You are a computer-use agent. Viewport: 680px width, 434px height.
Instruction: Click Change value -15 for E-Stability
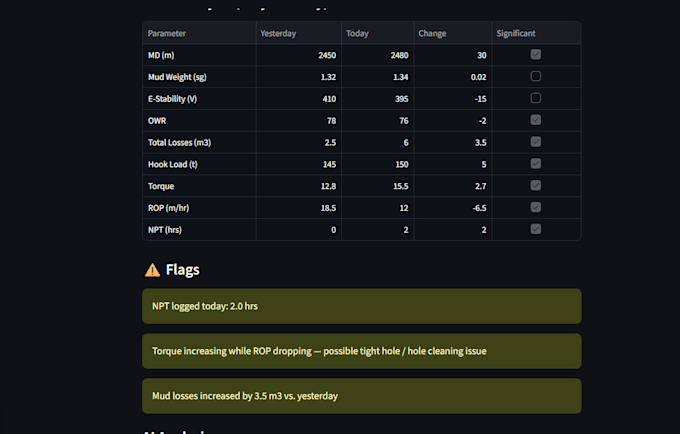452,99
